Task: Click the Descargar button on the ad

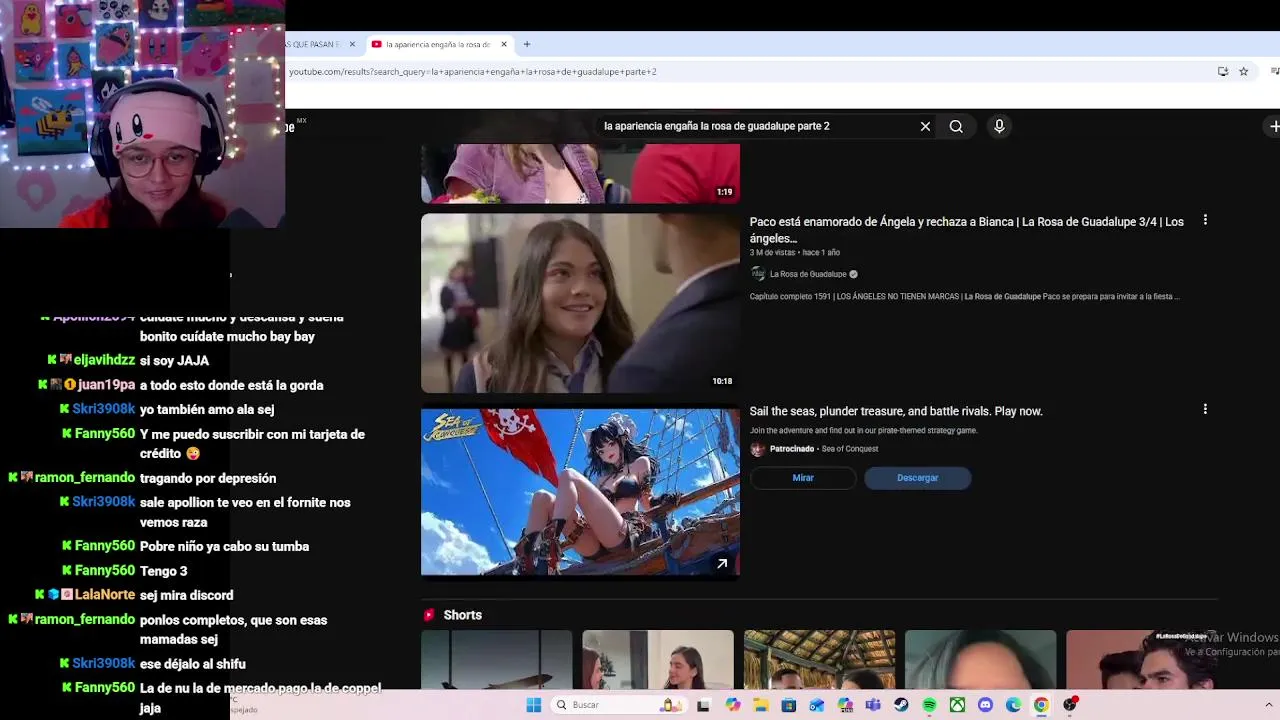Action: coord(917,478)
